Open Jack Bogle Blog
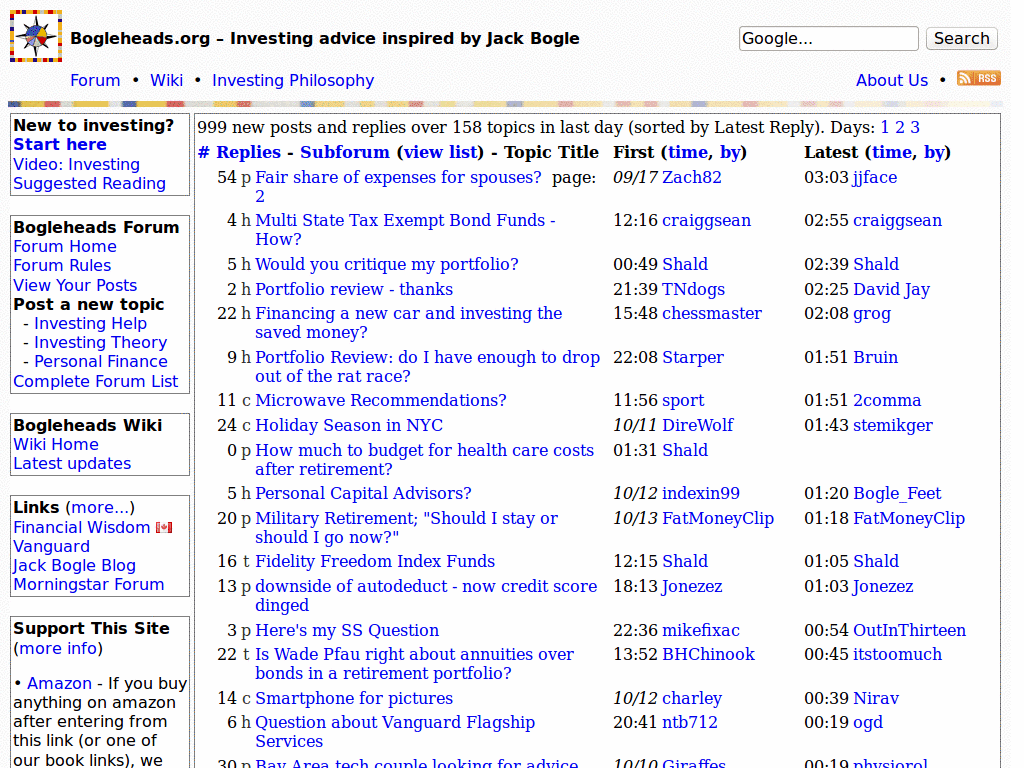 pos(74,565)
